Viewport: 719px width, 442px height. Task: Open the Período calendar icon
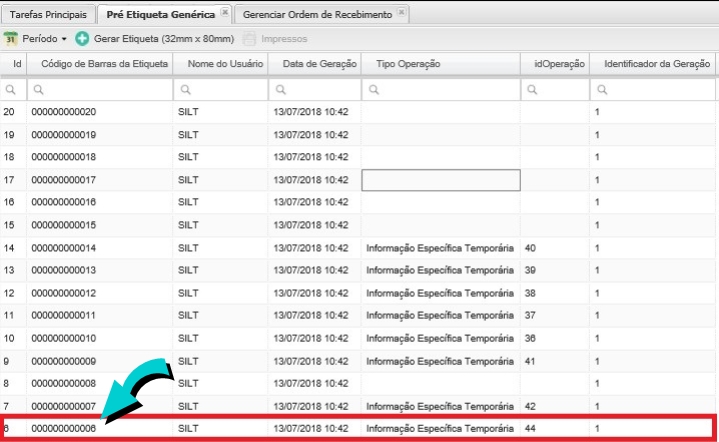click(x=11, y=39)
